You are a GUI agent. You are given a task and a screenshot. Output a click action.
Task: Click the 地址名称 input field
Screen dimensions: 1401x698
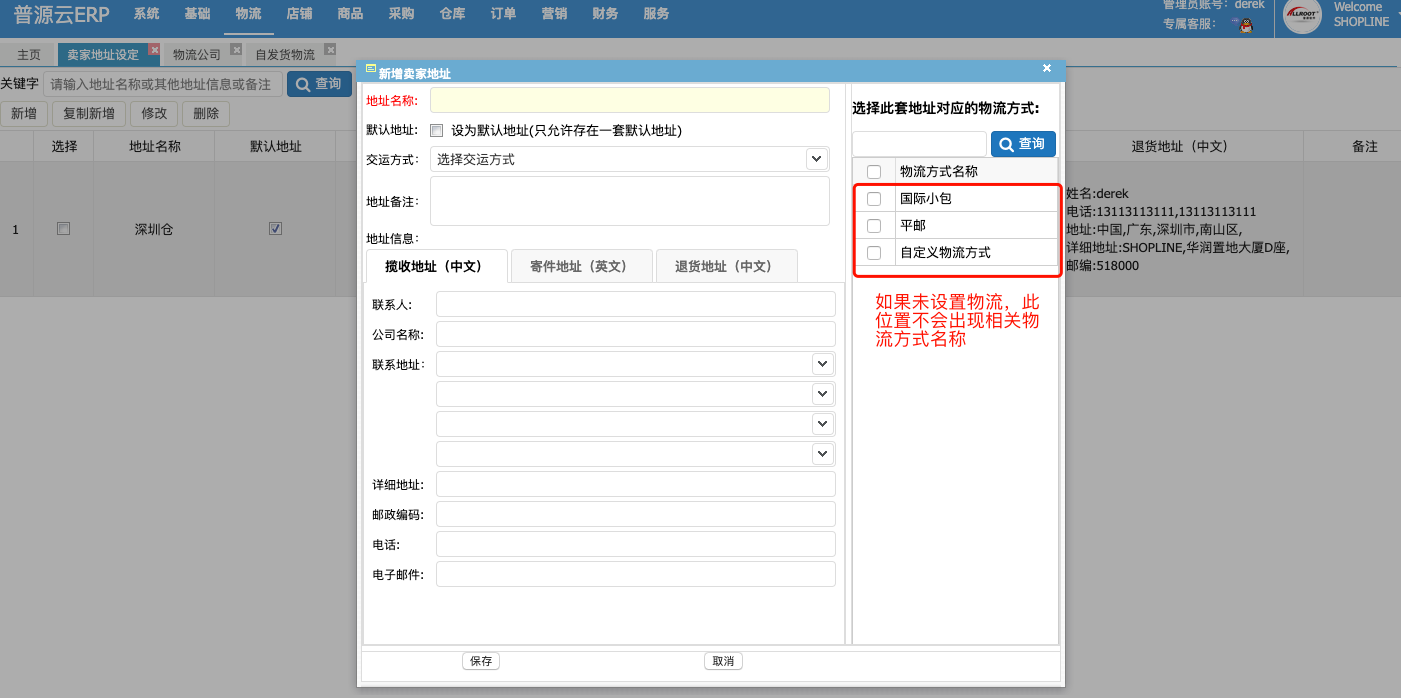(630, 100)
